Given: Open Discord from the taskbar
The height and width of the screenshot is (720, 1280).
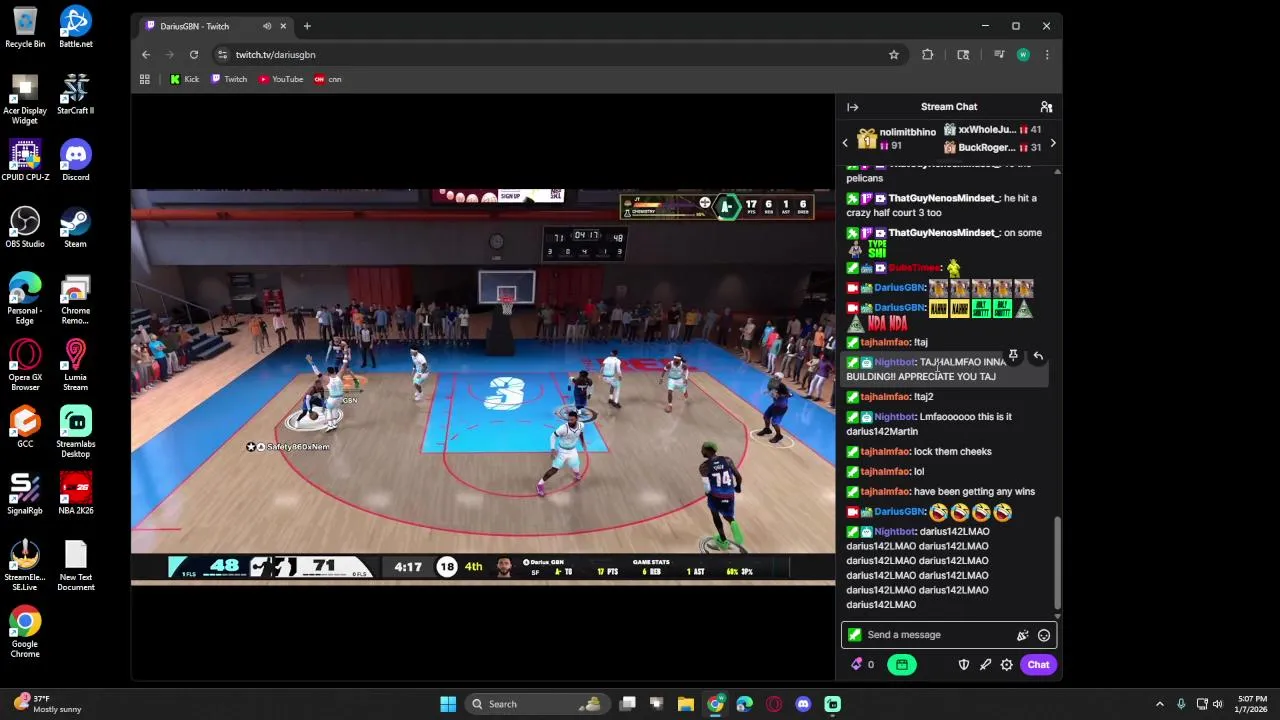Looking at the screenshot, I should coord(803,704).
